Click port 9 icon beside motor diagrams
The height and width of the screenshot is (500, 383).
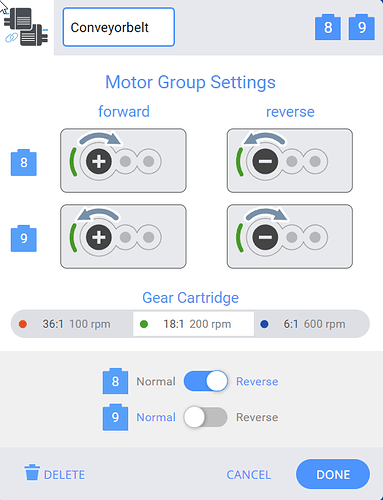coord(24,238)
